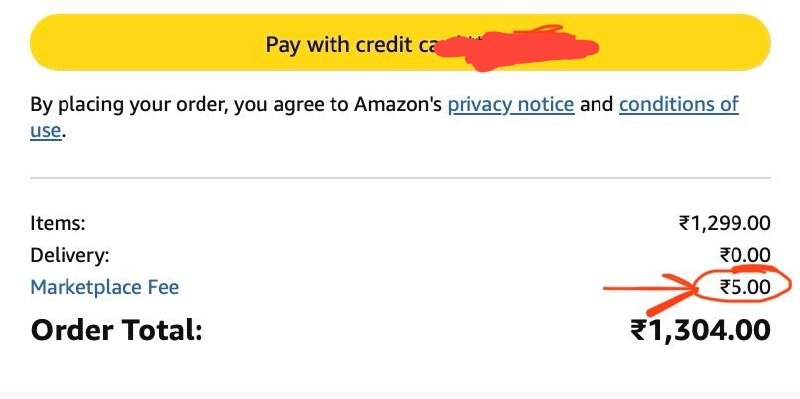Click the wrapped "use" link text
The image size is (800, 399).
coord(45,131)
